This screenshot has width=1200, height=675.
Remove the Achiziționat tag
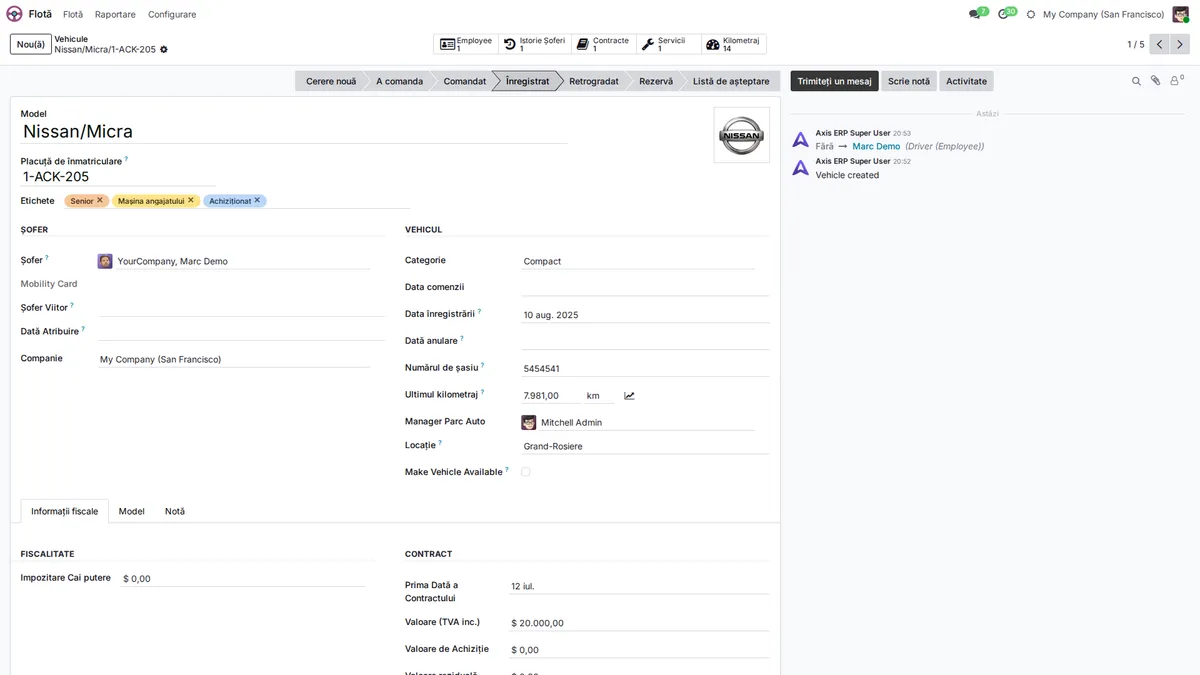[257, 200]
